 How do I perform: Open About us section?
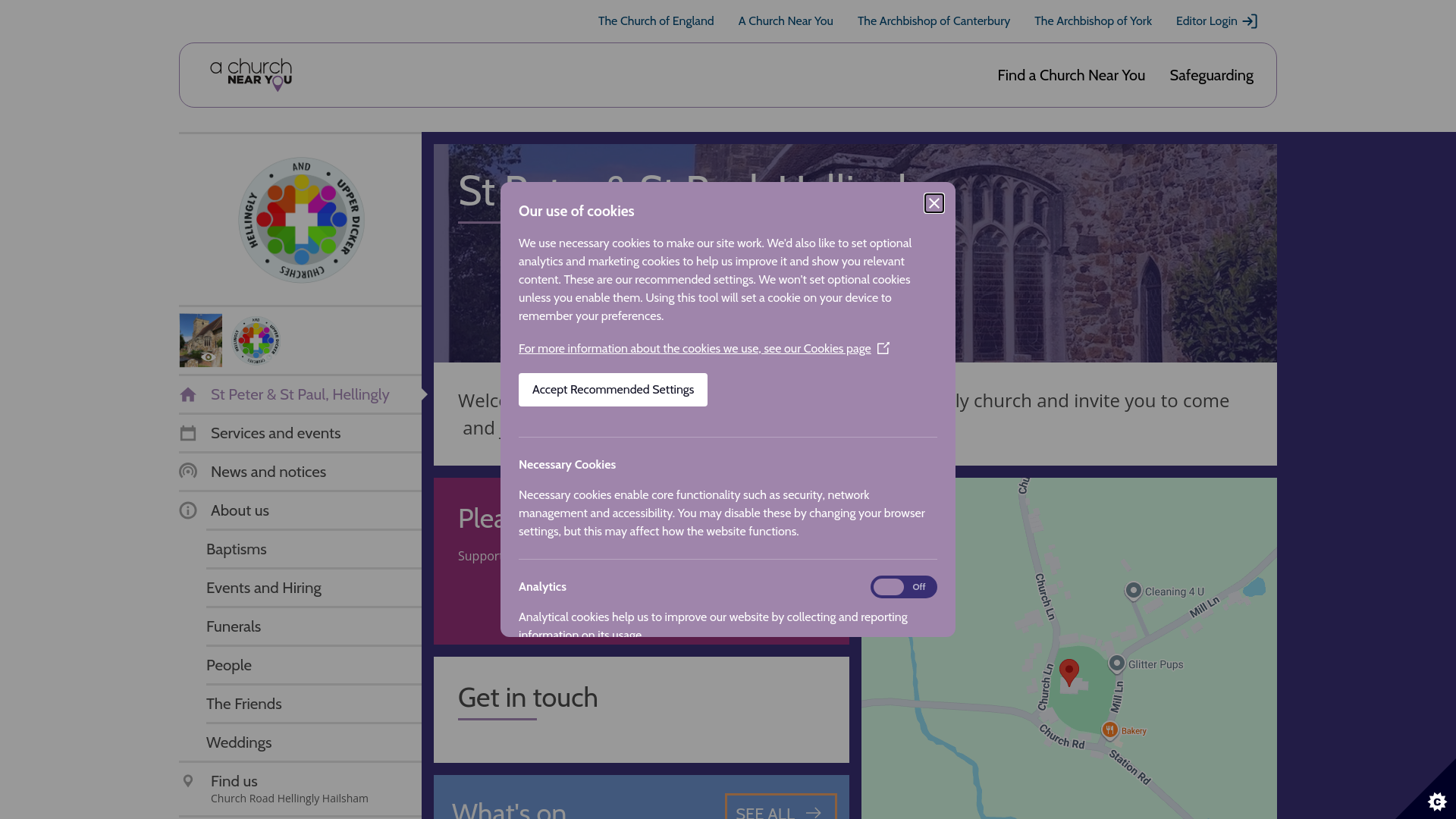tap(240, 510)
